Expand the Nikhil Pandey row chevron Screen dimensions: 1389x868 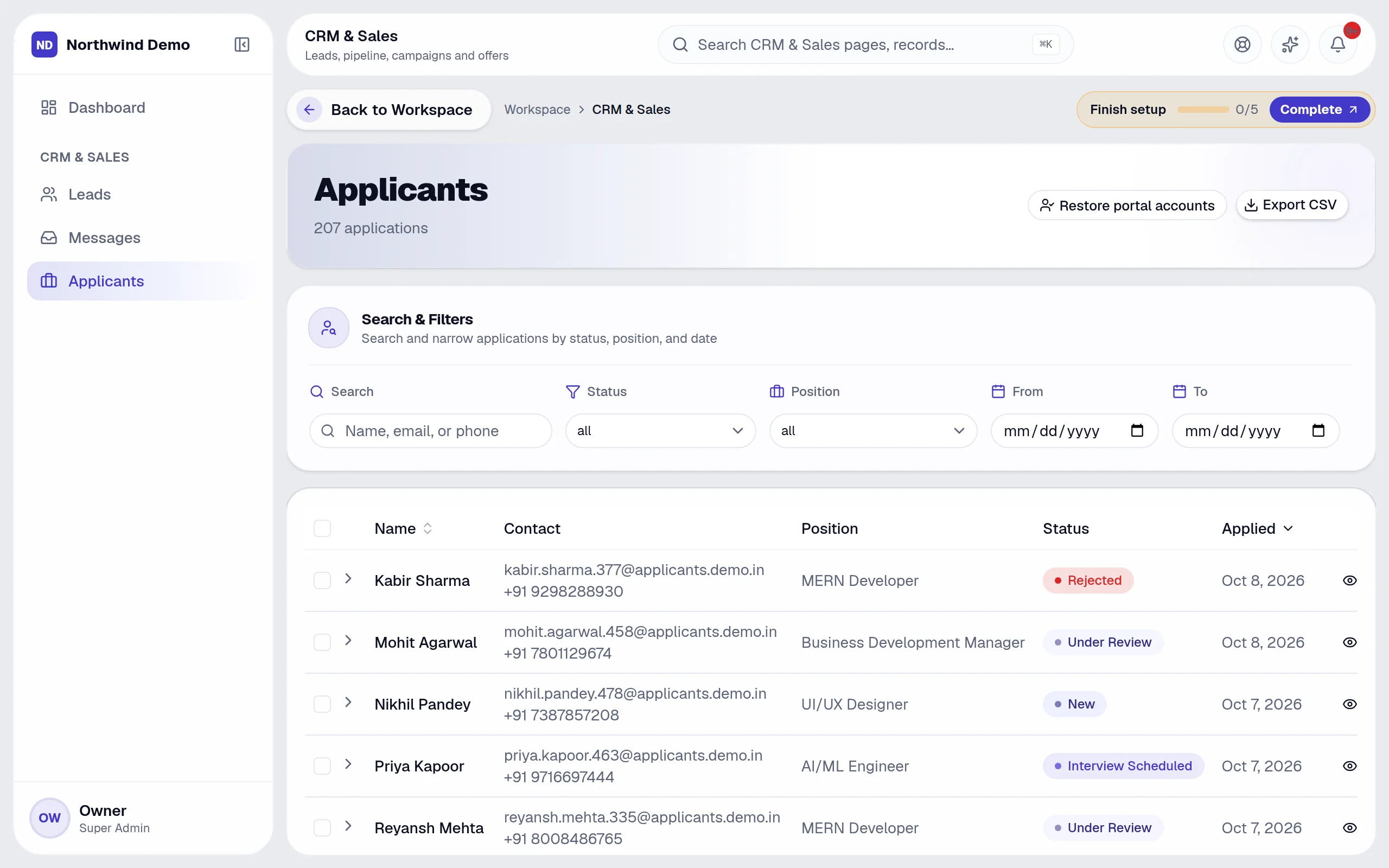348,703
